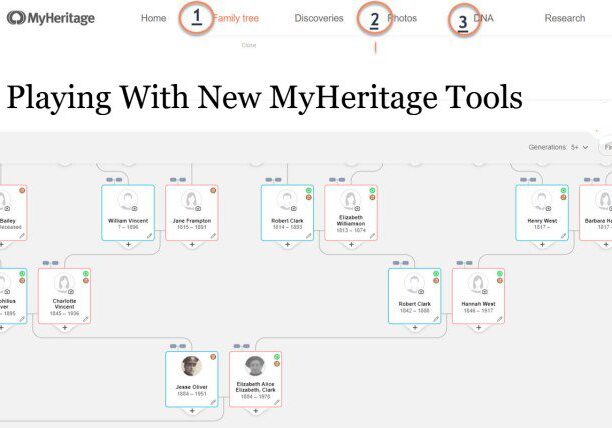Image resolution: width=612 pixels, height=428 pixels.
Task: Open the orange match icon on Elizabeth Alice Clark
Action: pos(277,364)
